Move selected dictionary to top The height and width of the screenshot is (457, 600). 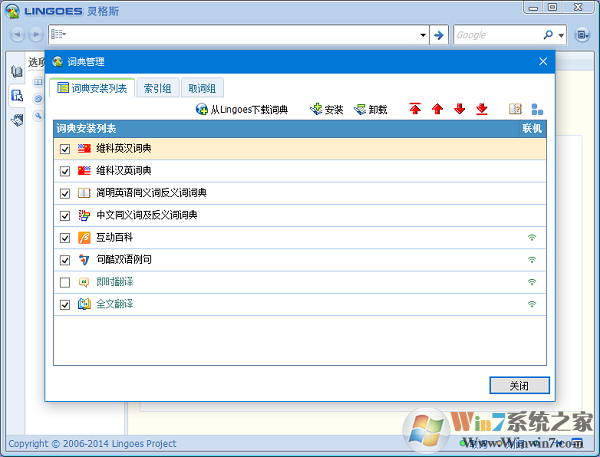click(415, 109)
